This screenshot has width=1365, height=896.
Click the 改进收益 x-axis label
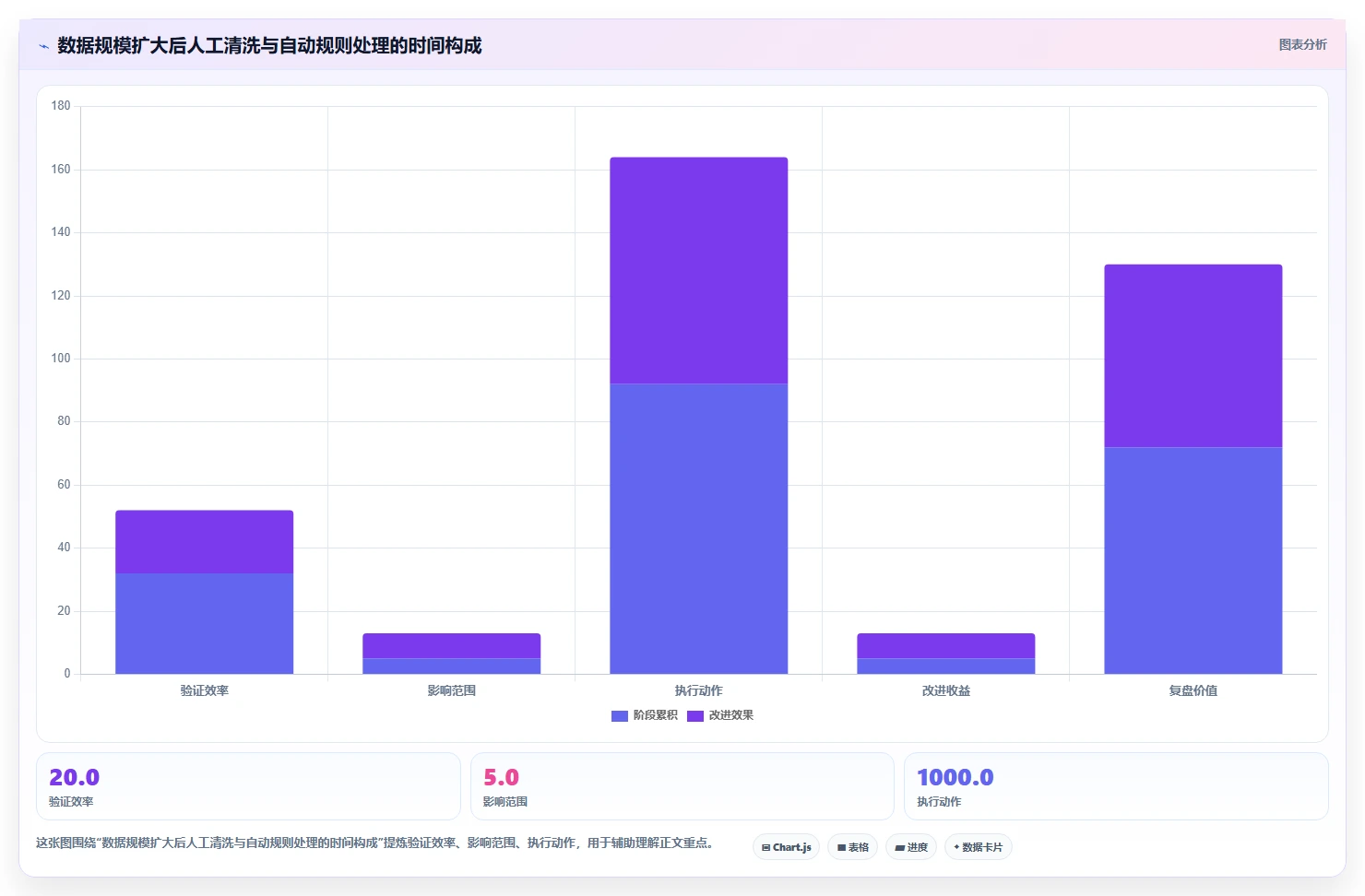tap(945, 690)
